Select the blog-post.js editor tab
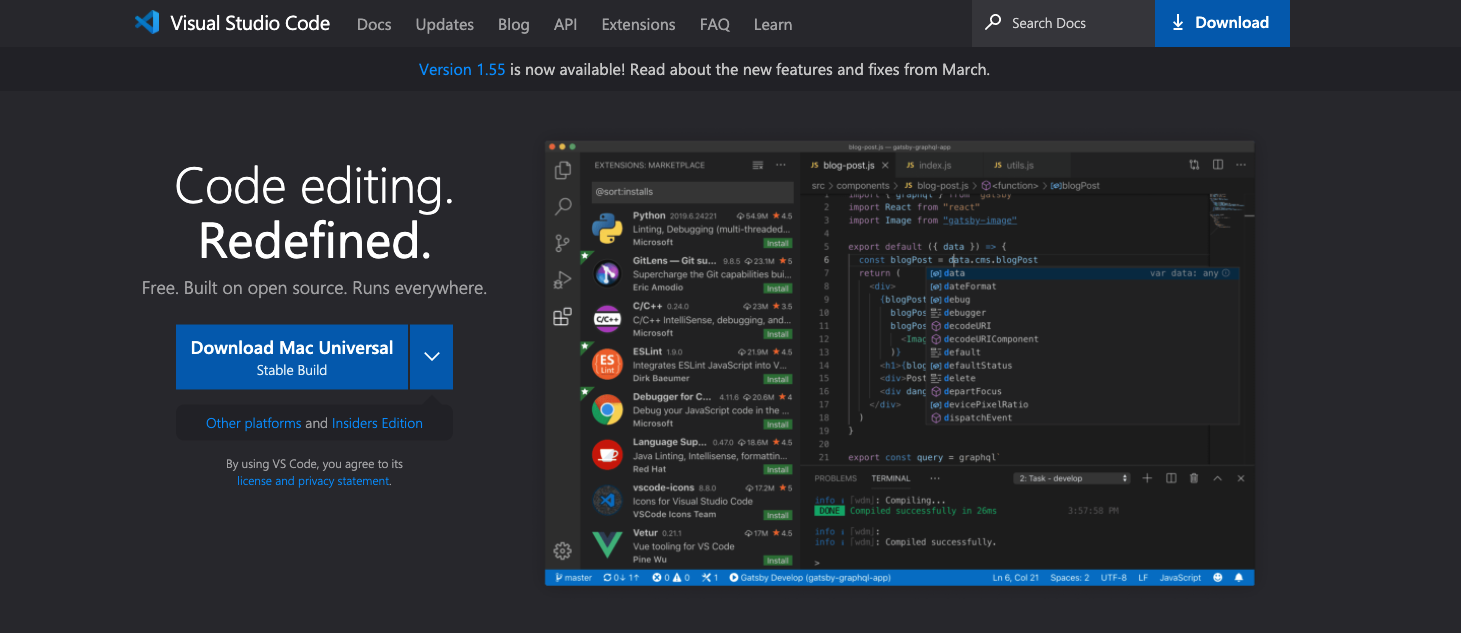The height and width of the screenshot is (633, 1461). click(848, 165)
